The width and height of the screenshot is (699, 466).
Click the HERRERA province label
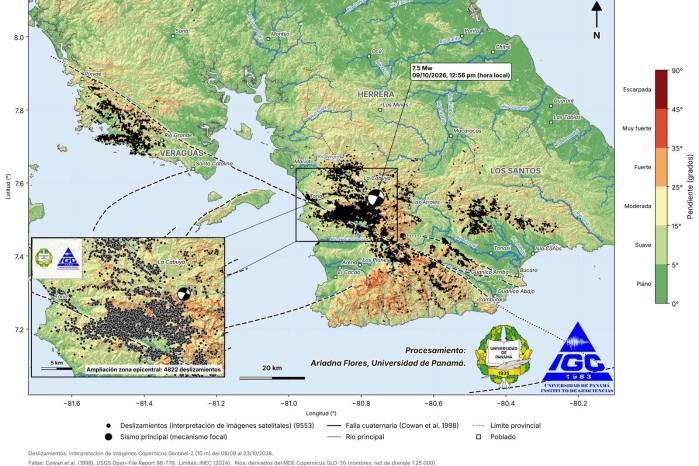[376, 94]
